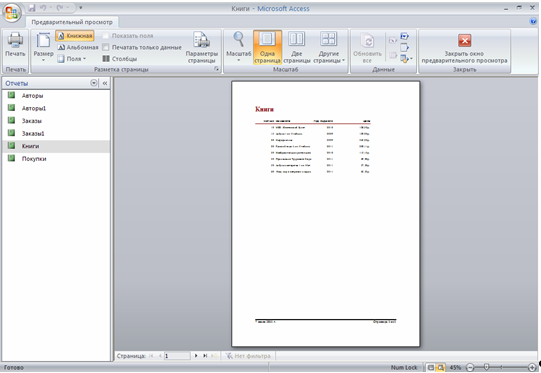Click the round Office button

pyautogui.click(x=11, y=13)
